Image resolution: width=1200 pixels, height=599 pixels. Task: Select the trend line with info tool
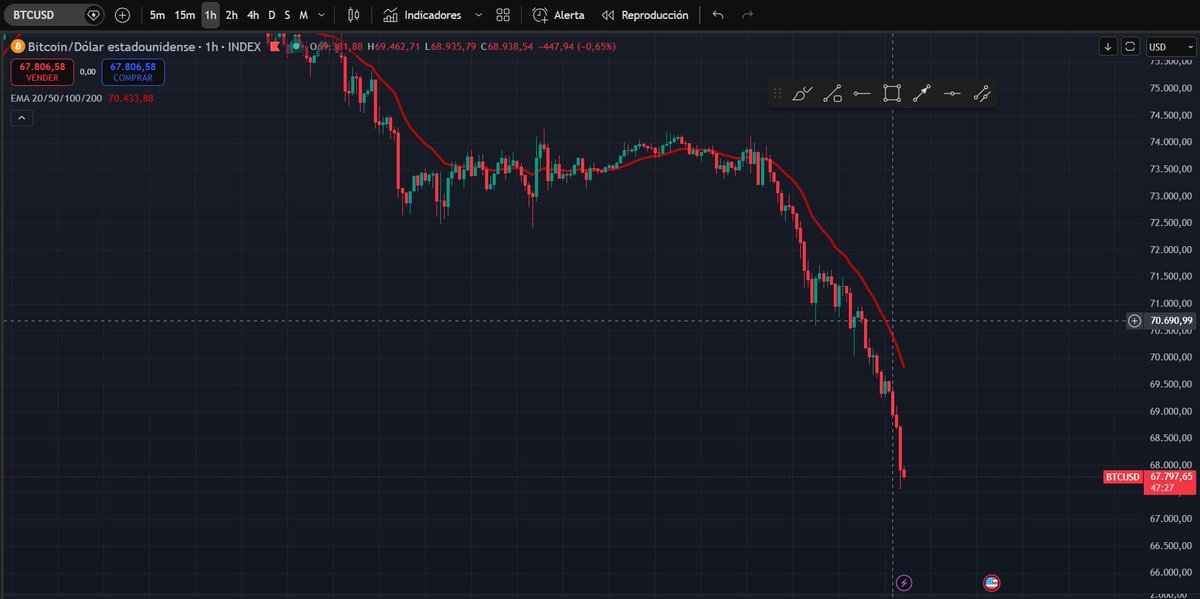pos(832,93)
